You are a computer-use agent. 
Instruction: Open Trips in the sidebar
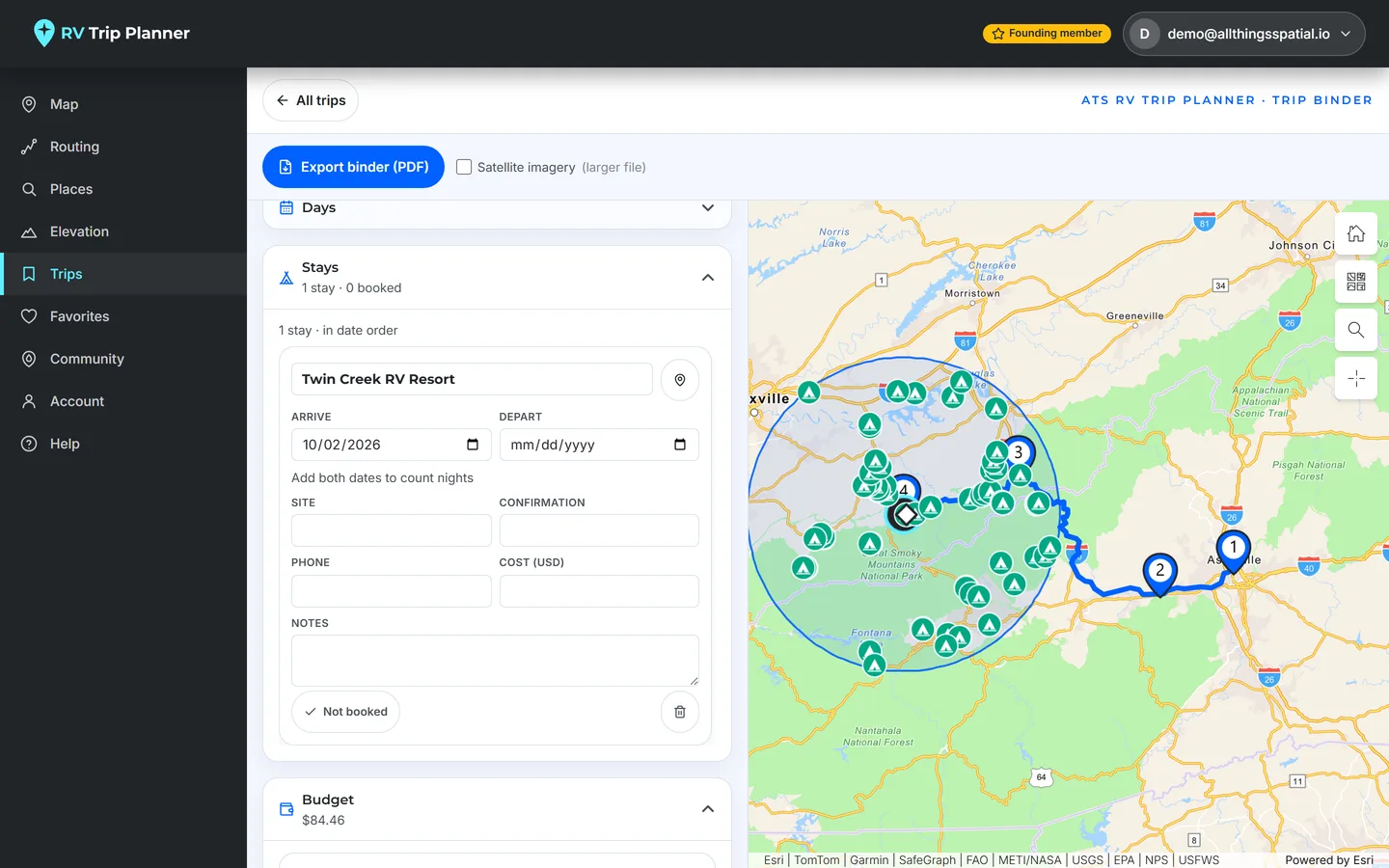pos(123,274)
